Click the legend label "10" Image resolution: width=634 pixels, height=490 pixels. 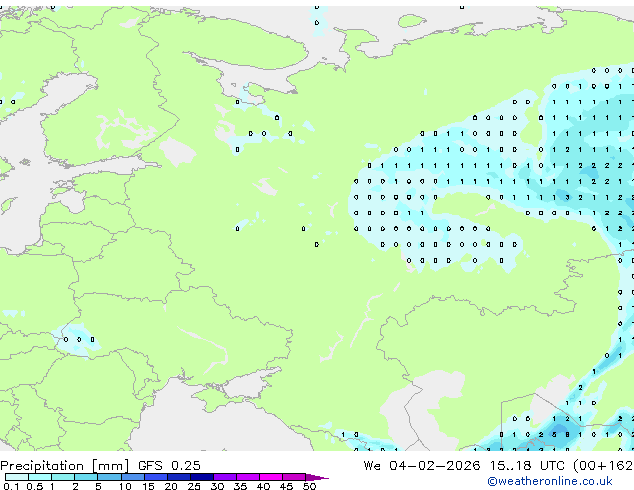pos(125,486)
